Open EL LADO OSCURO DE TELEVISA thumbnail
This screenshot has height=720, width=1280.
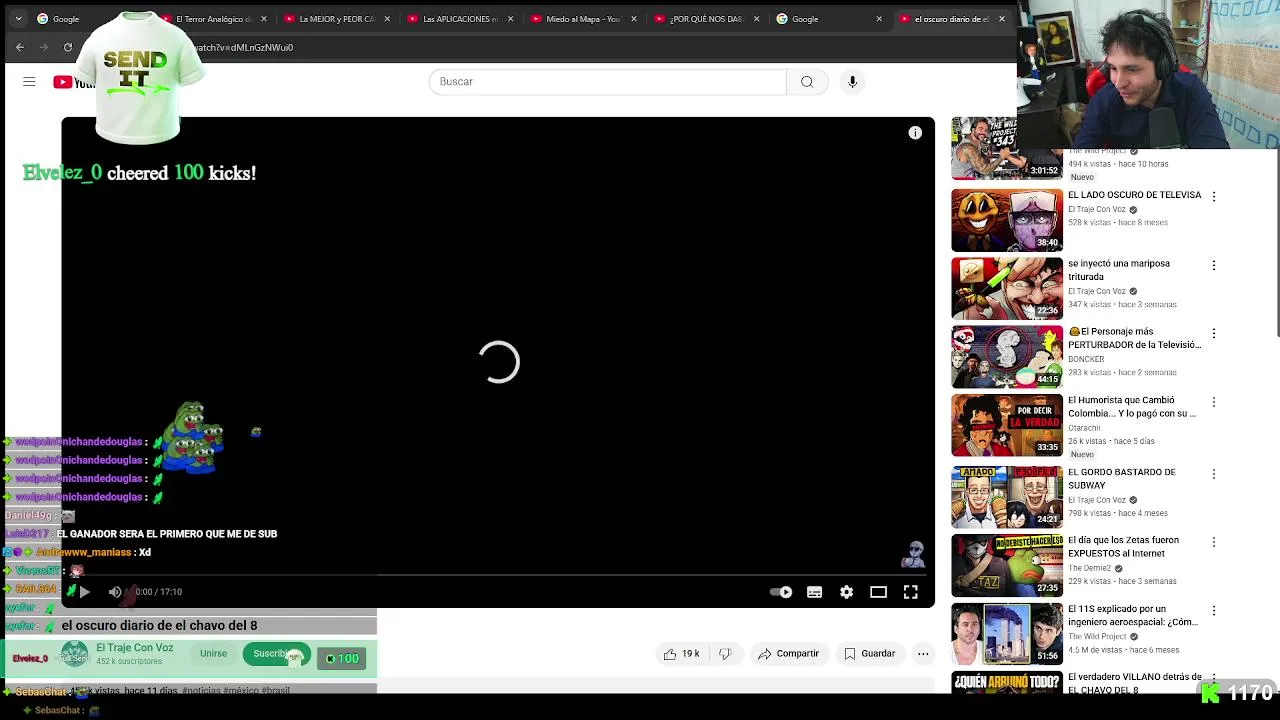(1007, 220)
